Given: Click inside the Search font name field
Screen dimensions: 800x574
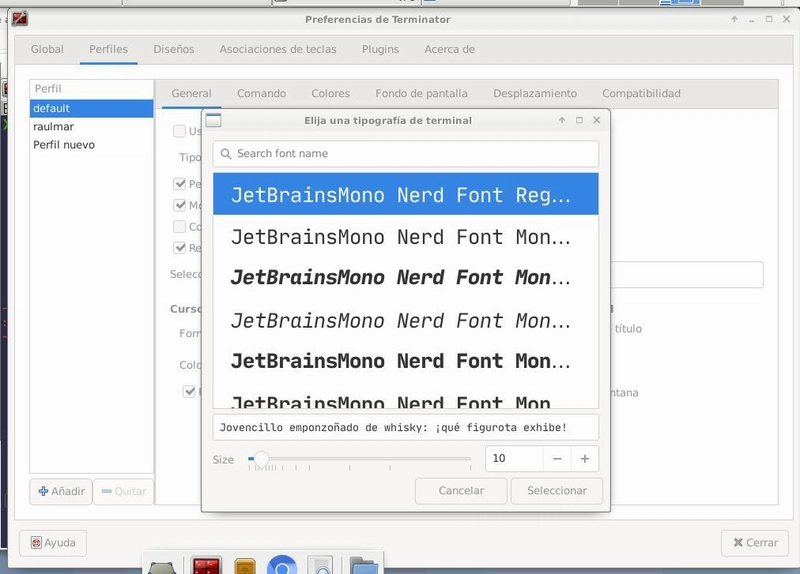Looking at the screenshot, I should click(406, 154).
